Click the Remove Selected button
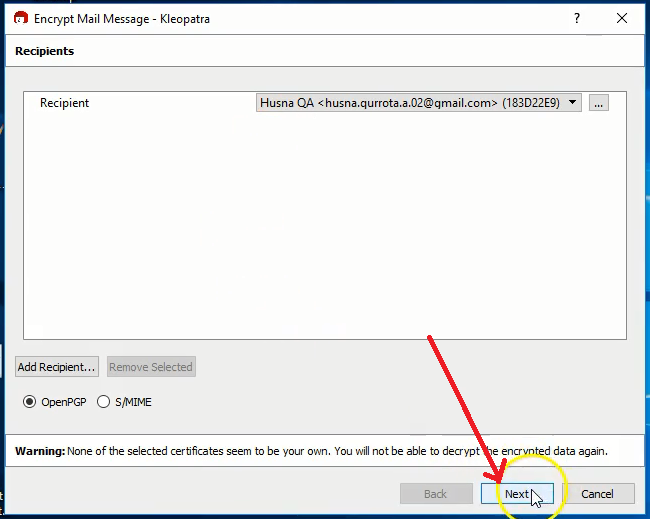Viewport: 650px width, 519px height. point(151,366)
